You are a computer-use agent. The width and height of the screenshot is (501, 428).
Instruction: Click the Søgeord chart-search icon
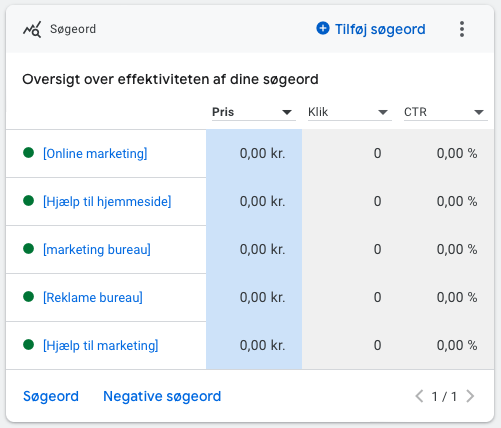pos(32,29)
